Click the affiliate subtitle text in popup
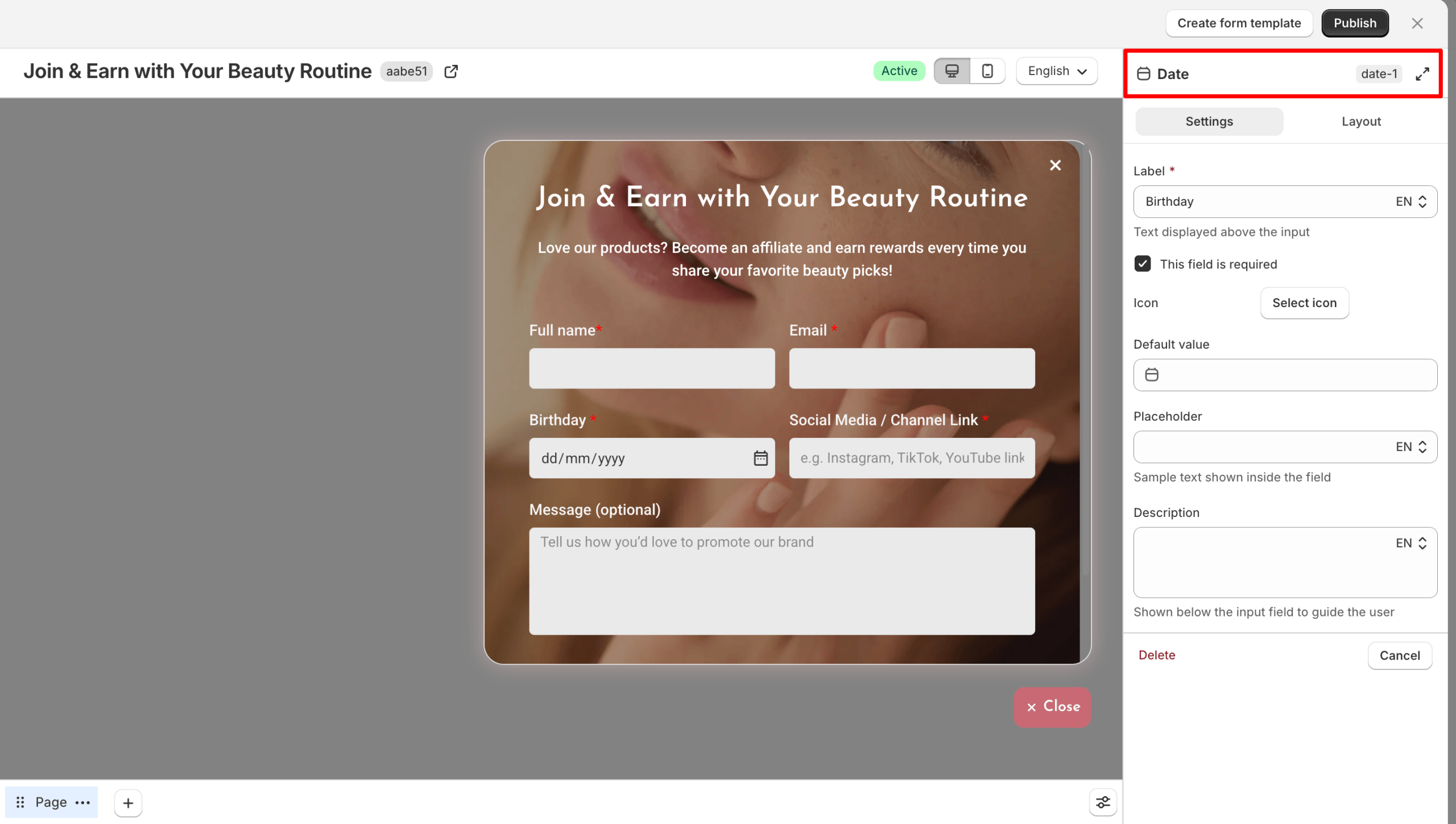Screen dimensions: 1456x824 click(x=782, y=259)
